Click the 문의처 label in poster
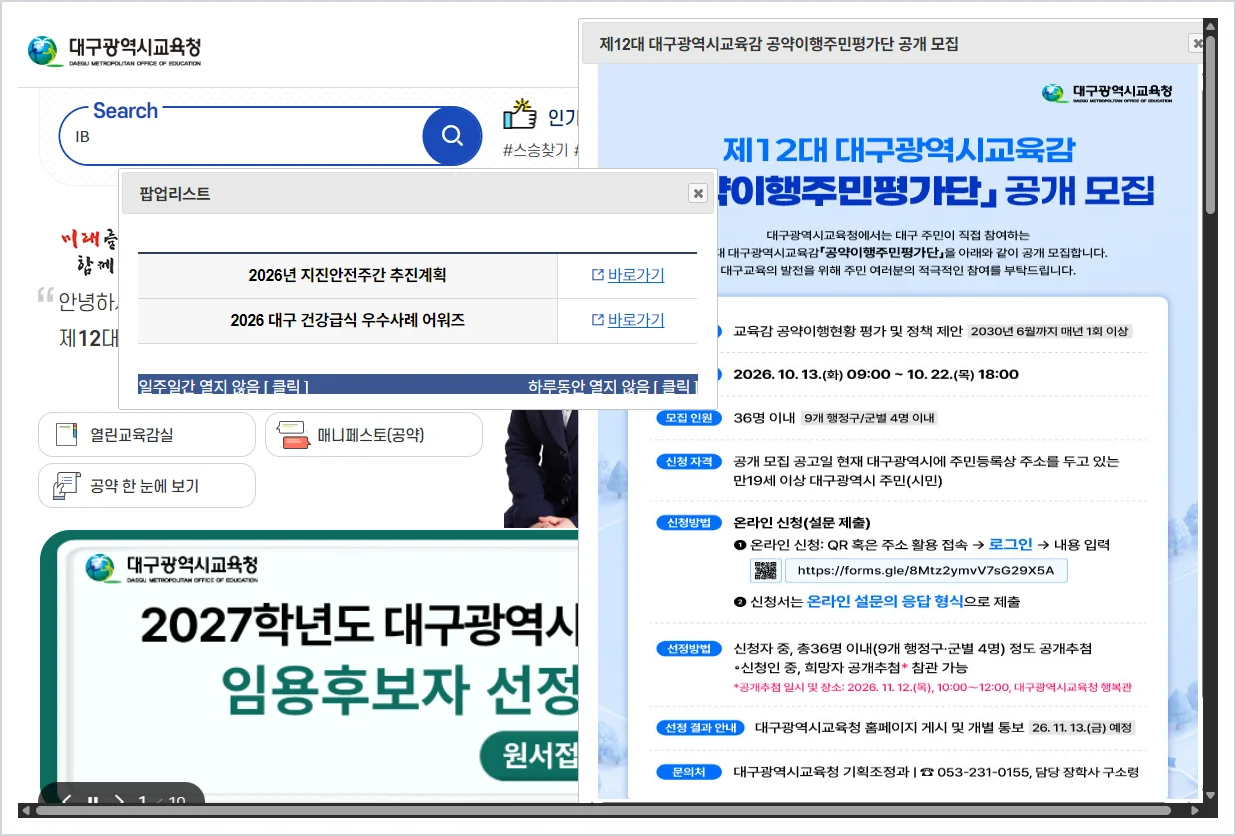Viewport: 1236px width, 836px height. [x=688, y=772]
